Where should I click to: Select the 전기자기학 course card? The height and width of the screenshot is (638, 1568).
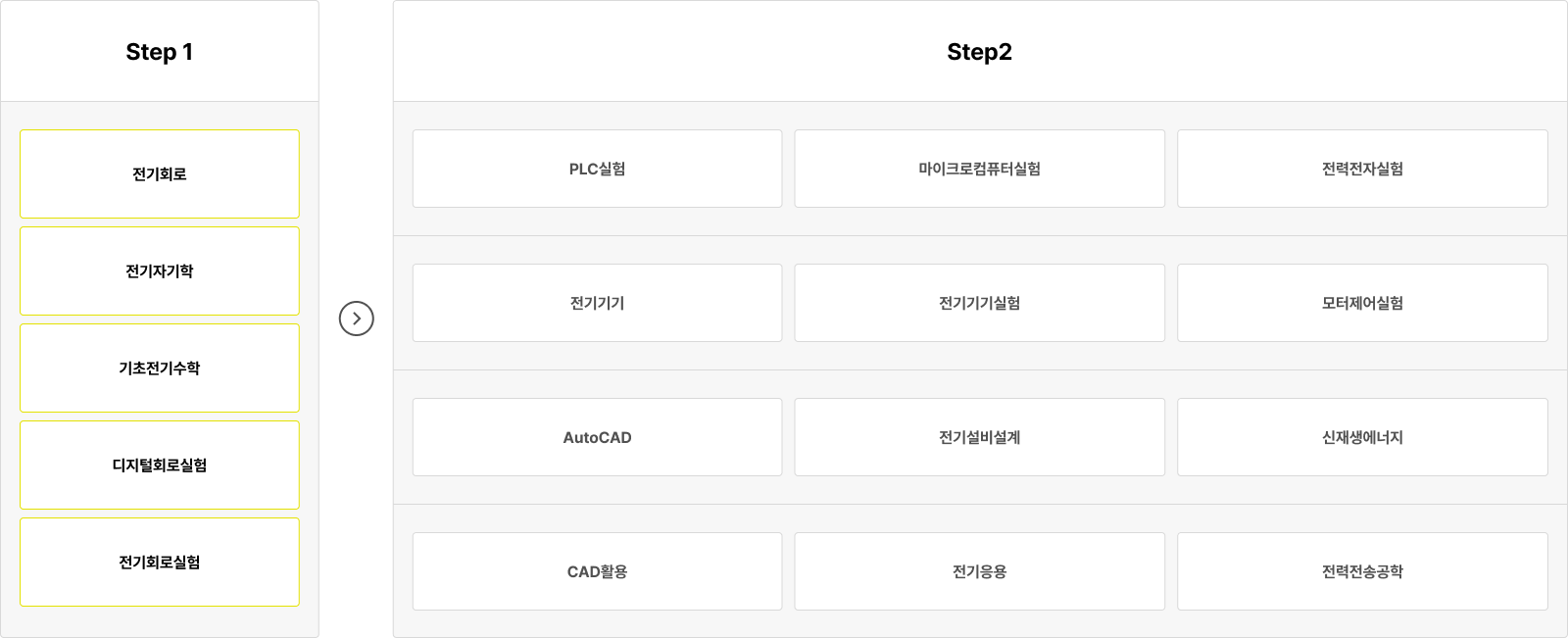click(159, 270)
